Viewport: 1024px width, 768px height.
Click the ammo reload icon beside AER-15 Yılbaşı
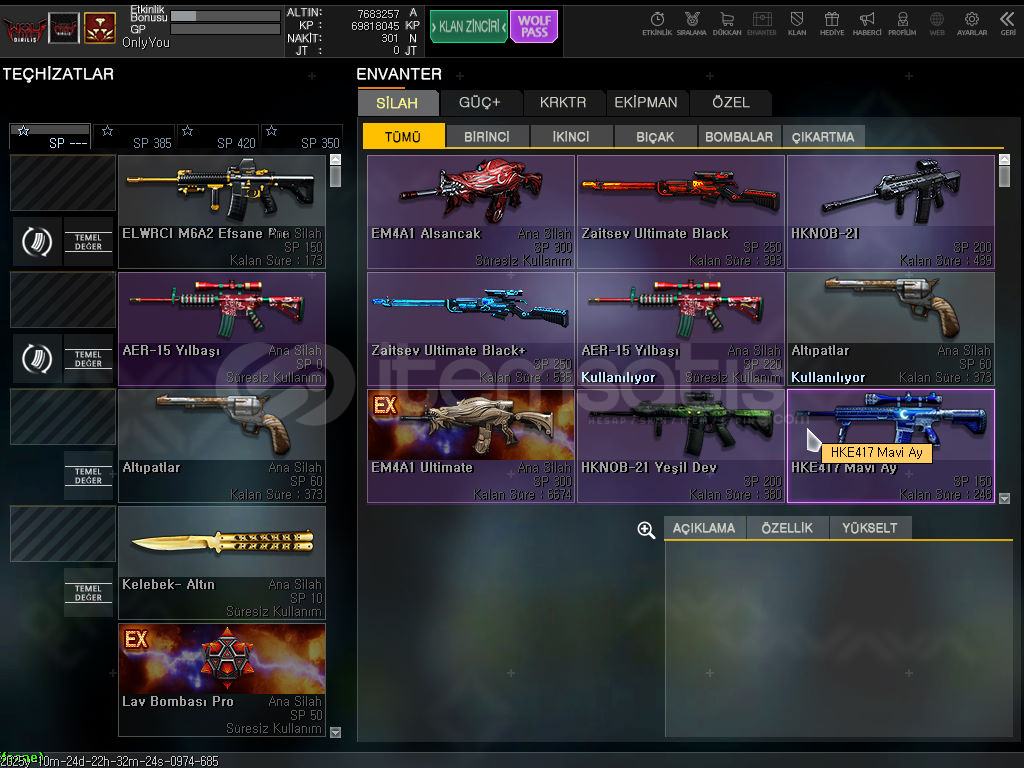[37, 359]
